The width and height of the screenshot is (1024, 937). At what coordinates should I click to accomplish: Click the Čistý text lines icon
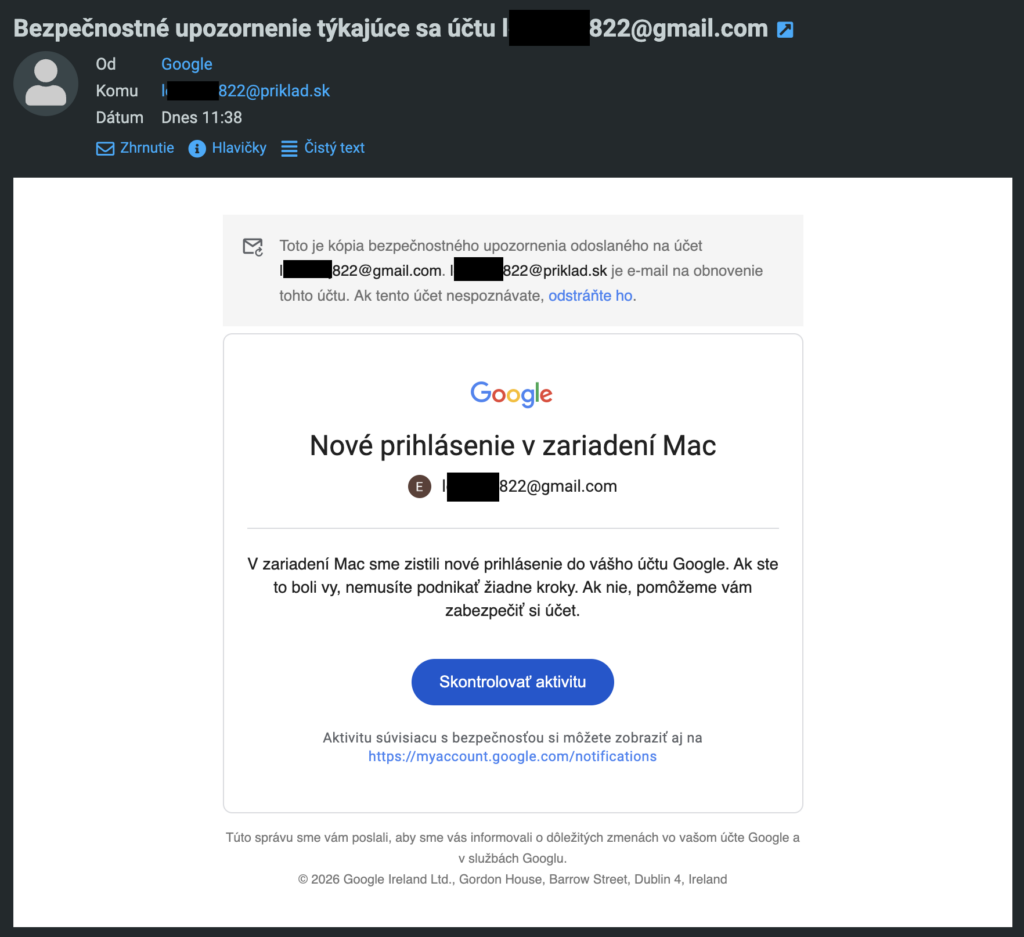[289, 149]
